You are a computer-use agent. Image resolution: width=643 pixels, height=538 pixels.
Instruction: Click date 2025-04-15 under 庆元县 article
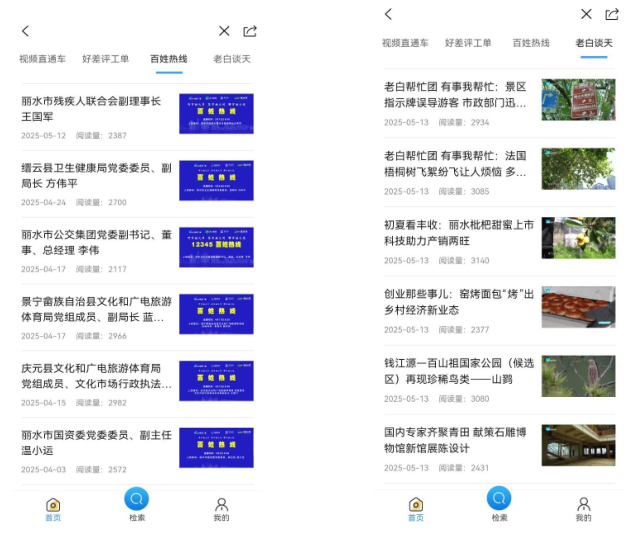[43, 403]
